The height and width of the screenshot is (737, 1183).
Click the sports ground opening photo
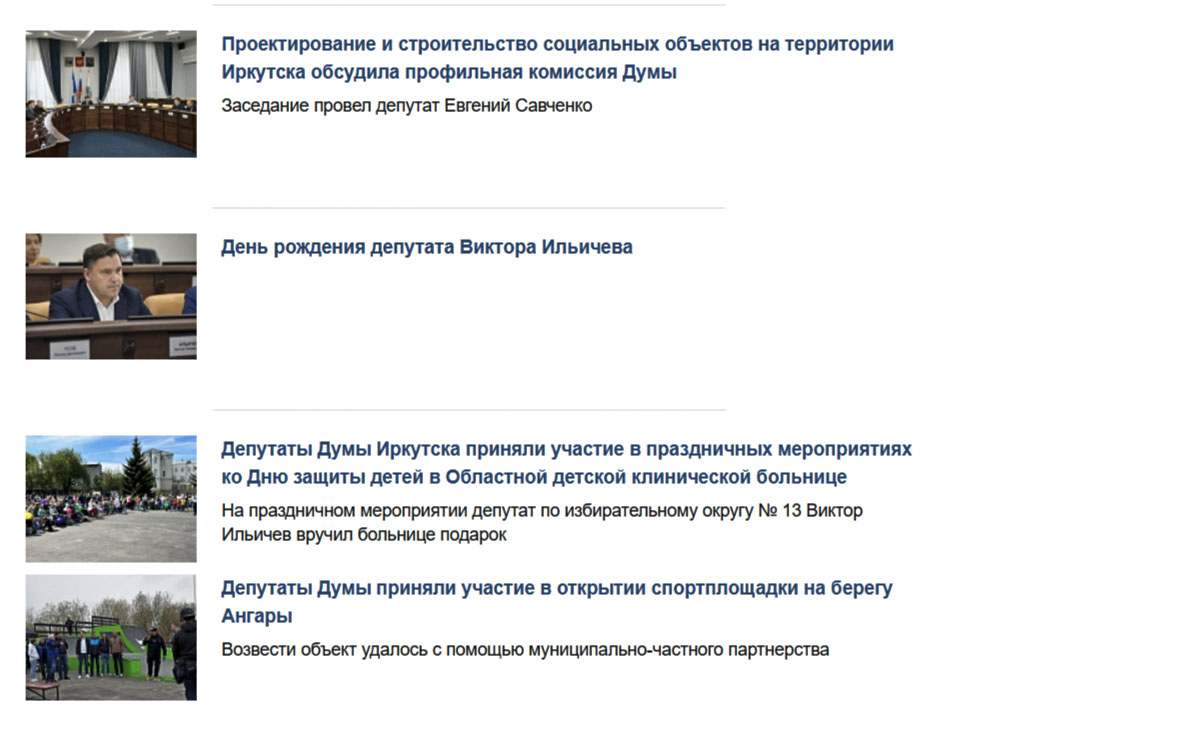[111, 638]
